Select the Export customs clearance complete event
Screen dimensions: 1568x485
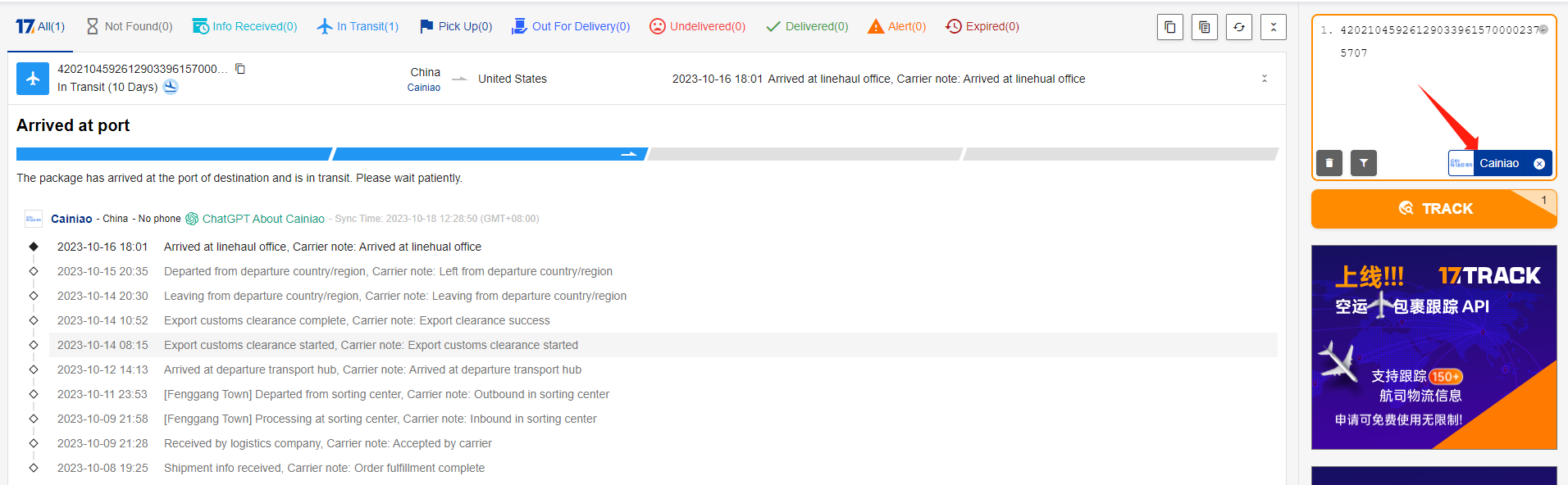pyautogui.click(x=663, y=320)
